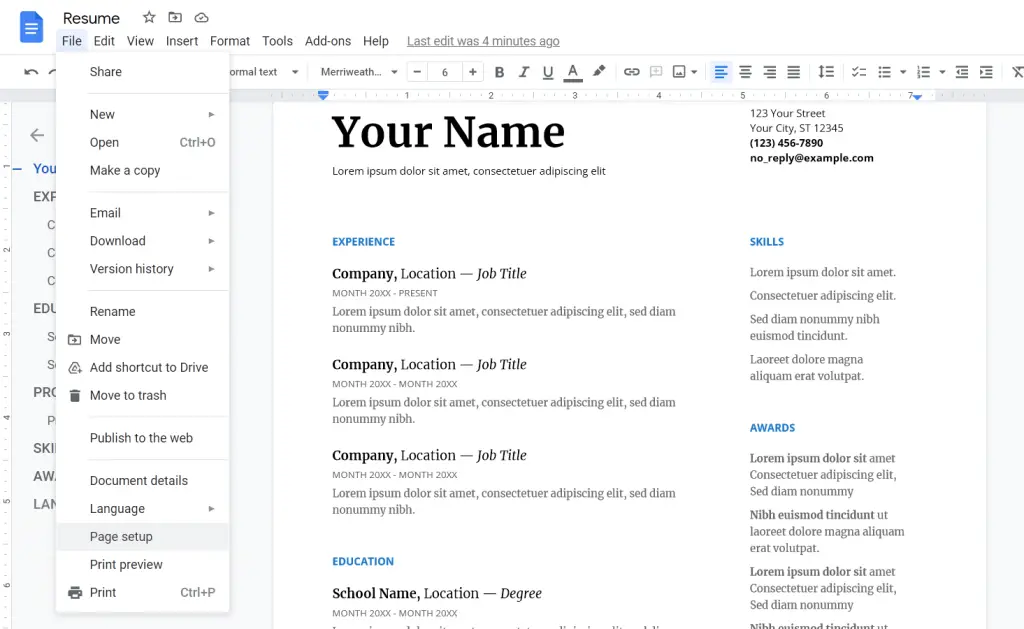This screenshot has width=1024, height=629.
Task: Click the bulleted list icon
Action: point(884,72)
